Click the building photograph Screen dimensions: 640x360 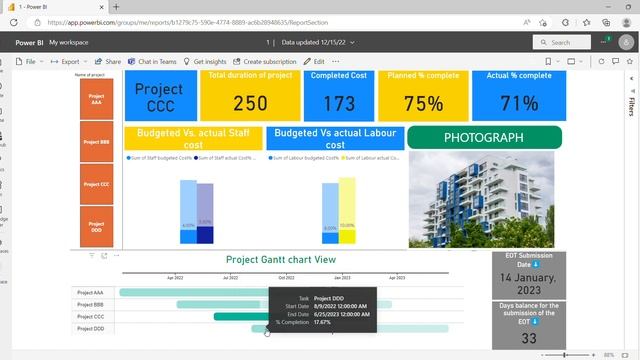pyautogui.click(x=482, y=200)
